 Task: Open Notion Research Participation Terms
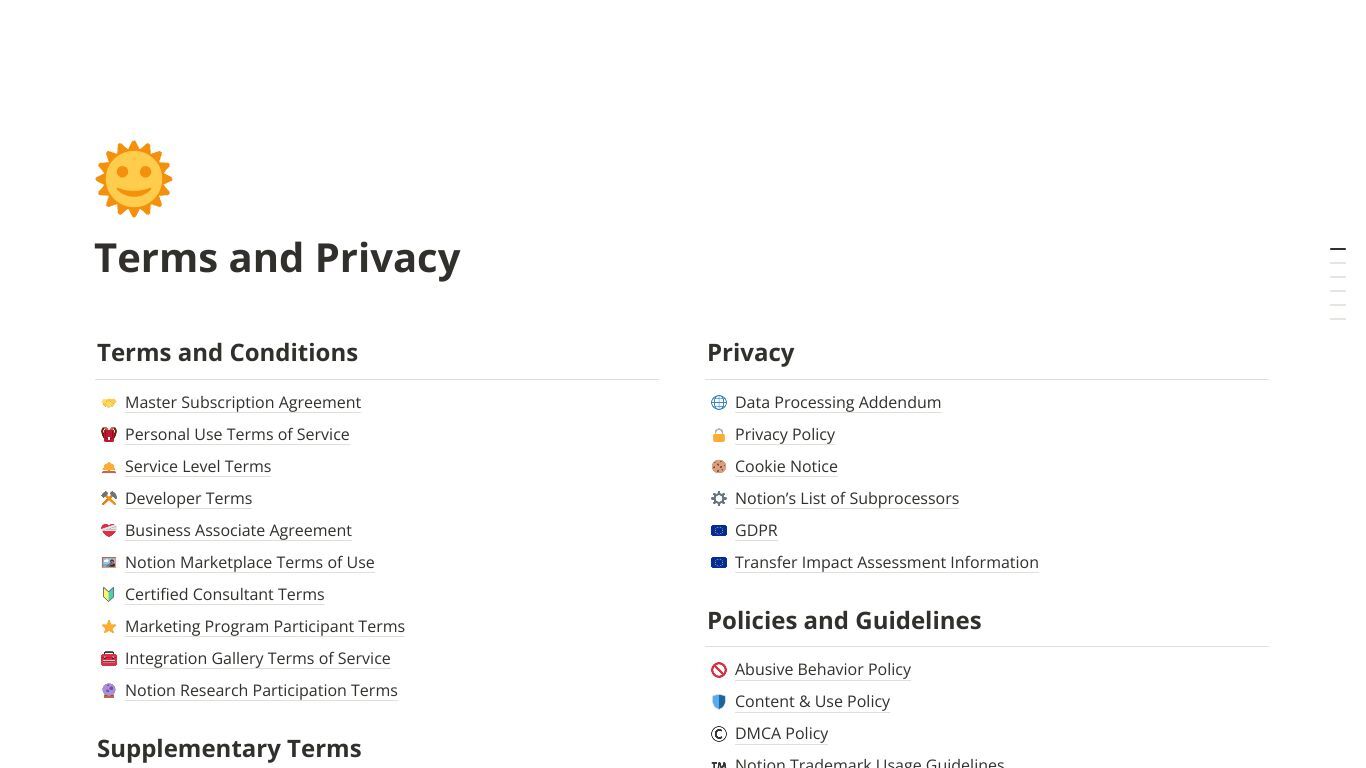(261, 690)
